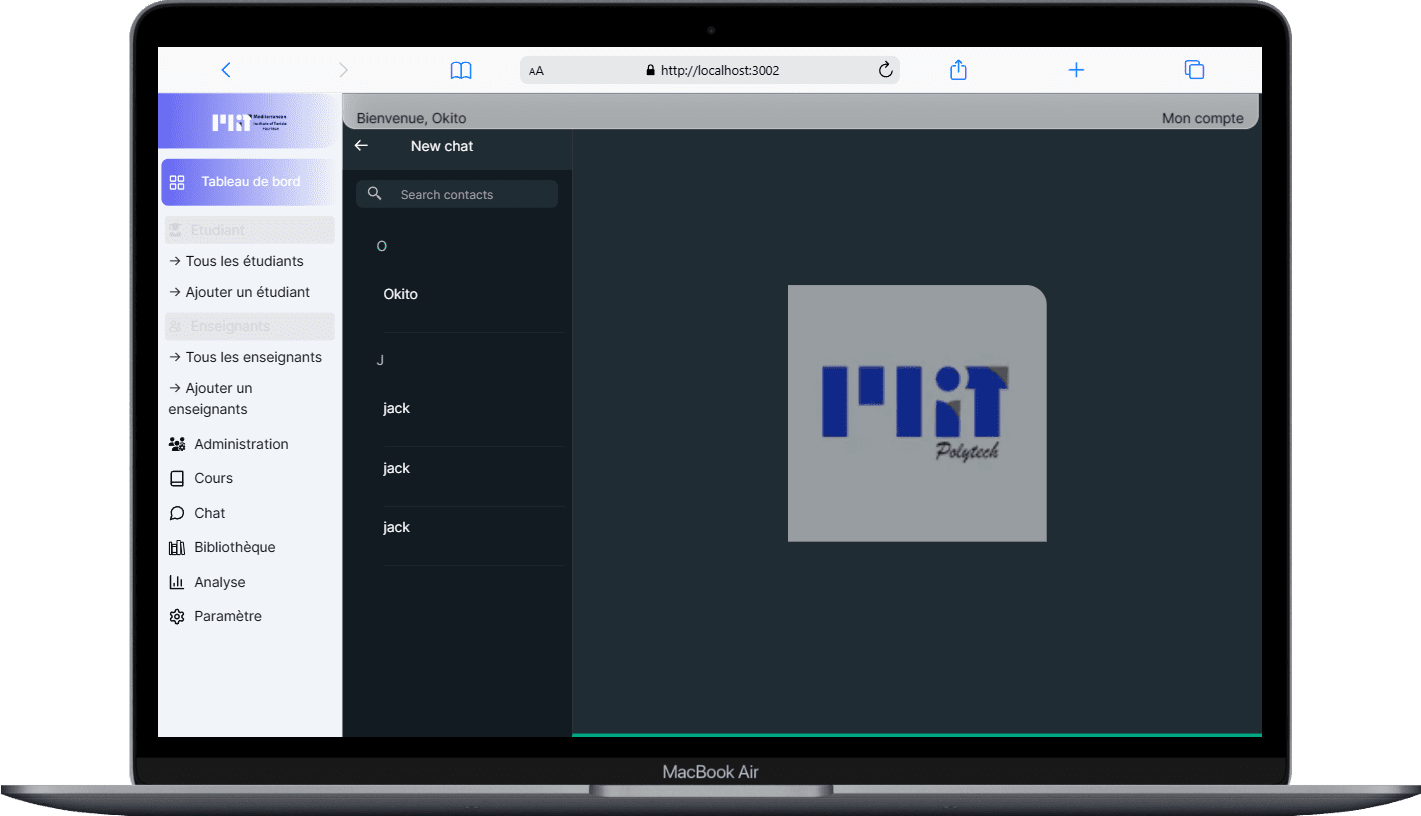This screenshot has height=816, width=1421.
Task: Expand the Enseignants section
Action: point(250,326)
